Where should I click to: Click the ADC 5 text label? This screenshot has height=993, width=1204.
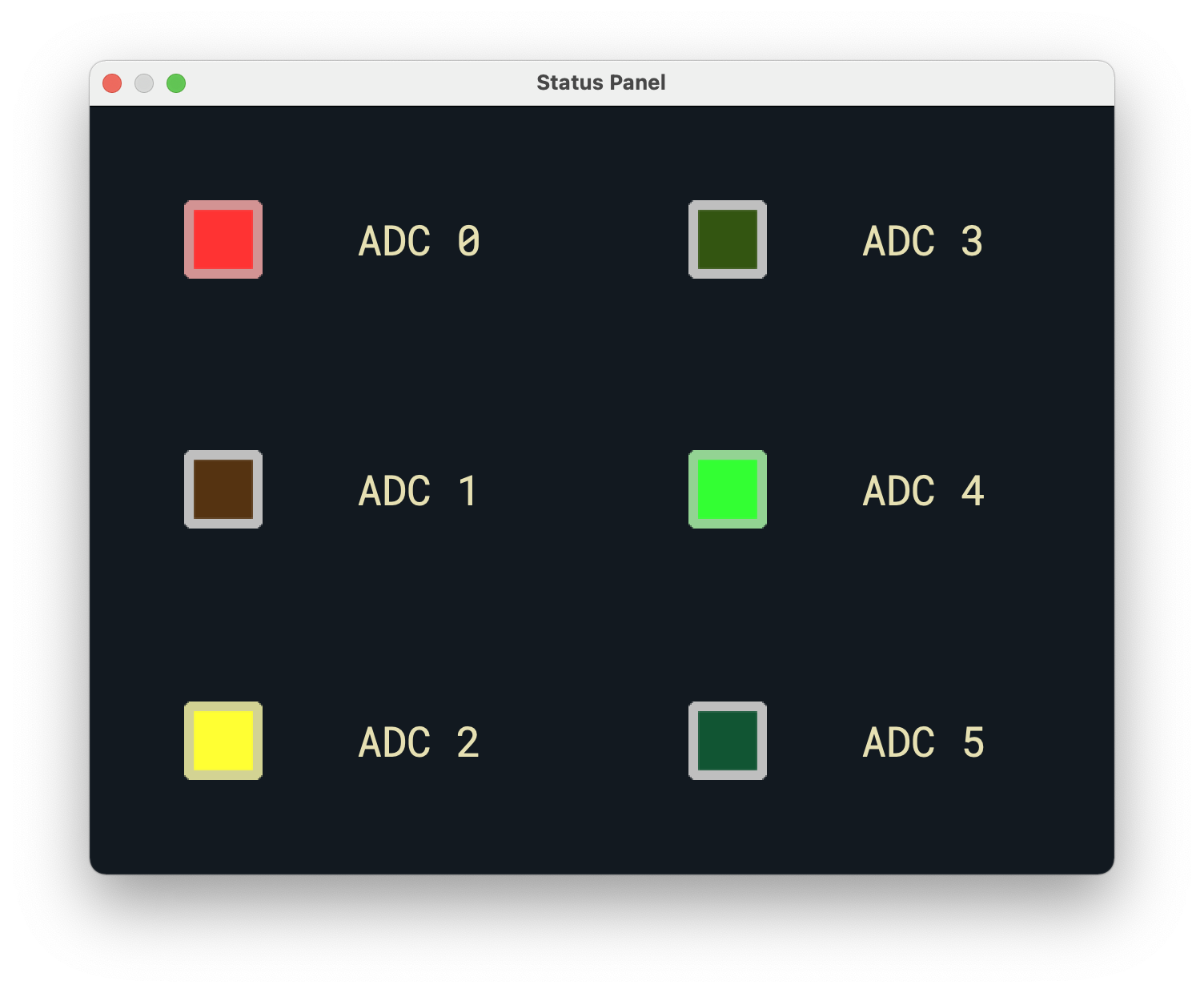[924, 742]
